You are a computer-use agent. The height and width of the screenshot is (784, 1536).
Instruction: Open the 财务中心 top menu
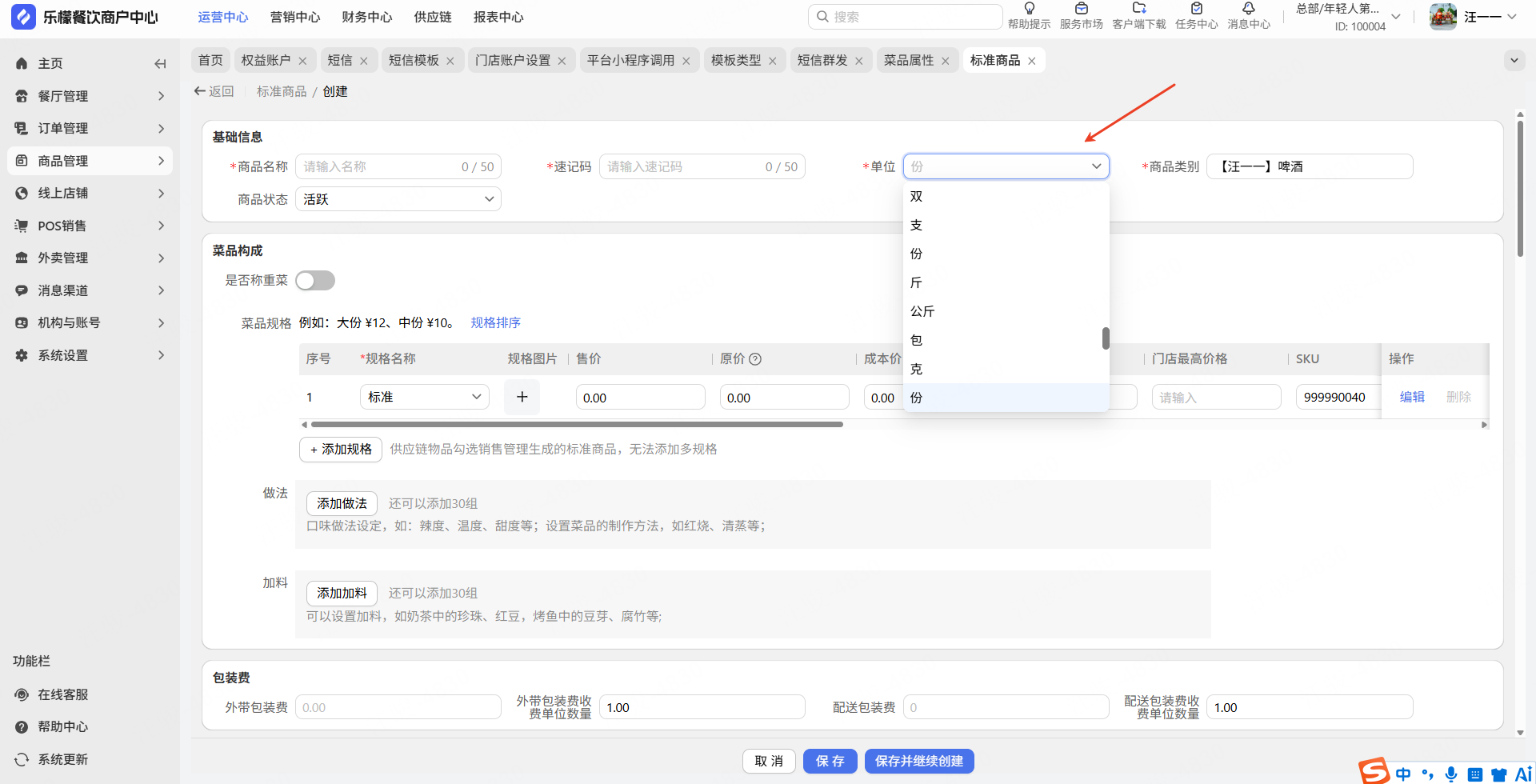pos(366,17)
